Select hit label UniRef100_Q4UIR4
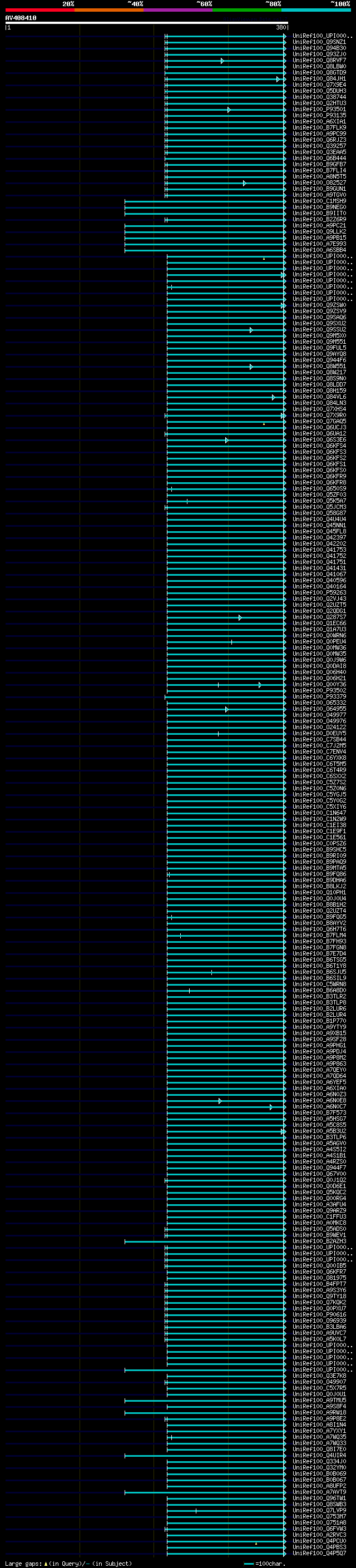Viewport: 356px width, 1568px height. pyautogui.click(x=319, y=1456)
